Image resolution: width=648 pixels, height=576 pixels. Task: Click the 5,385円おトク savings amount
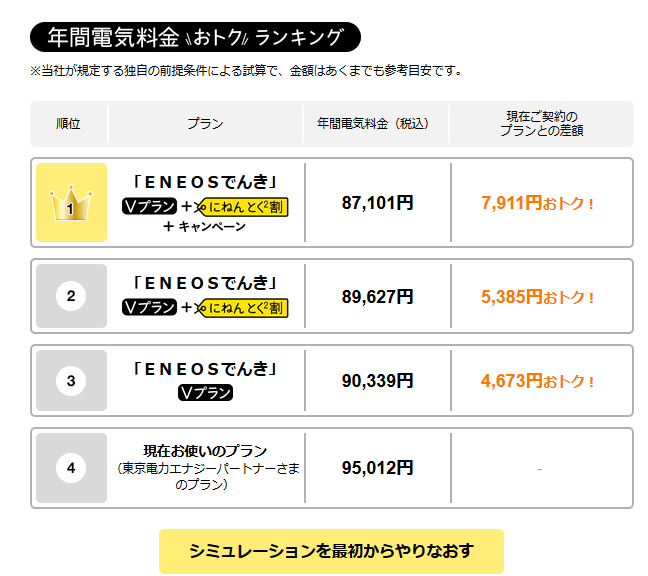(538, 297)
